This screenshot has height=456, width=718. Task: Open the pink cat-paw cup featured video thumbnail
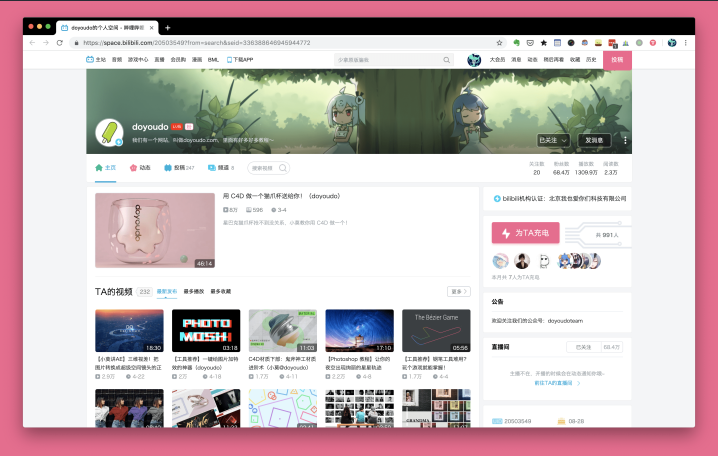155,230
